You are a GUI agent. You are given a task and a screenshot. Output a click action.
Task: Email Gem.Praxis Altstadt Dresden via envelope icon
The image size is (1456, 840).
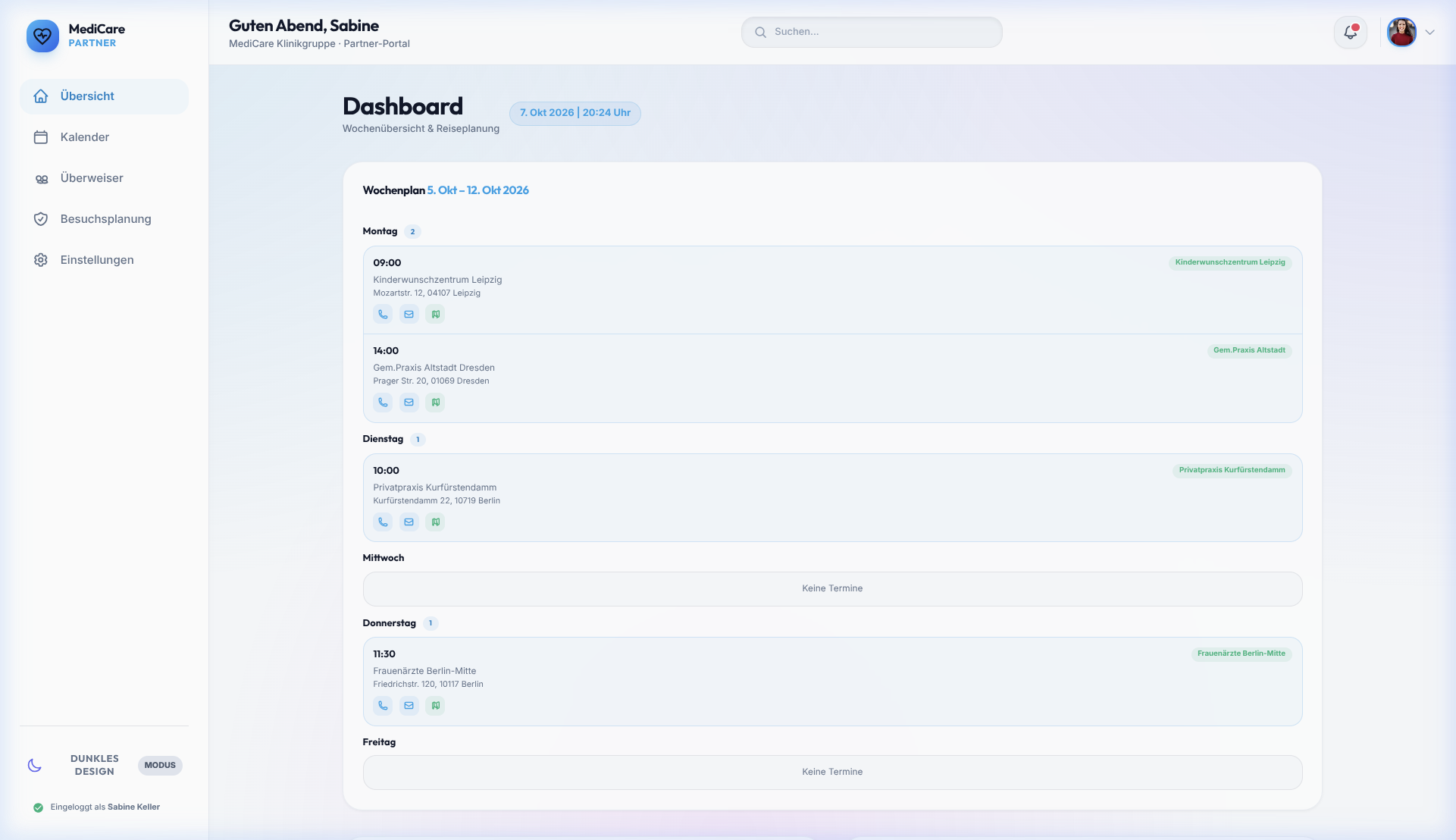[x=409, y=403]
